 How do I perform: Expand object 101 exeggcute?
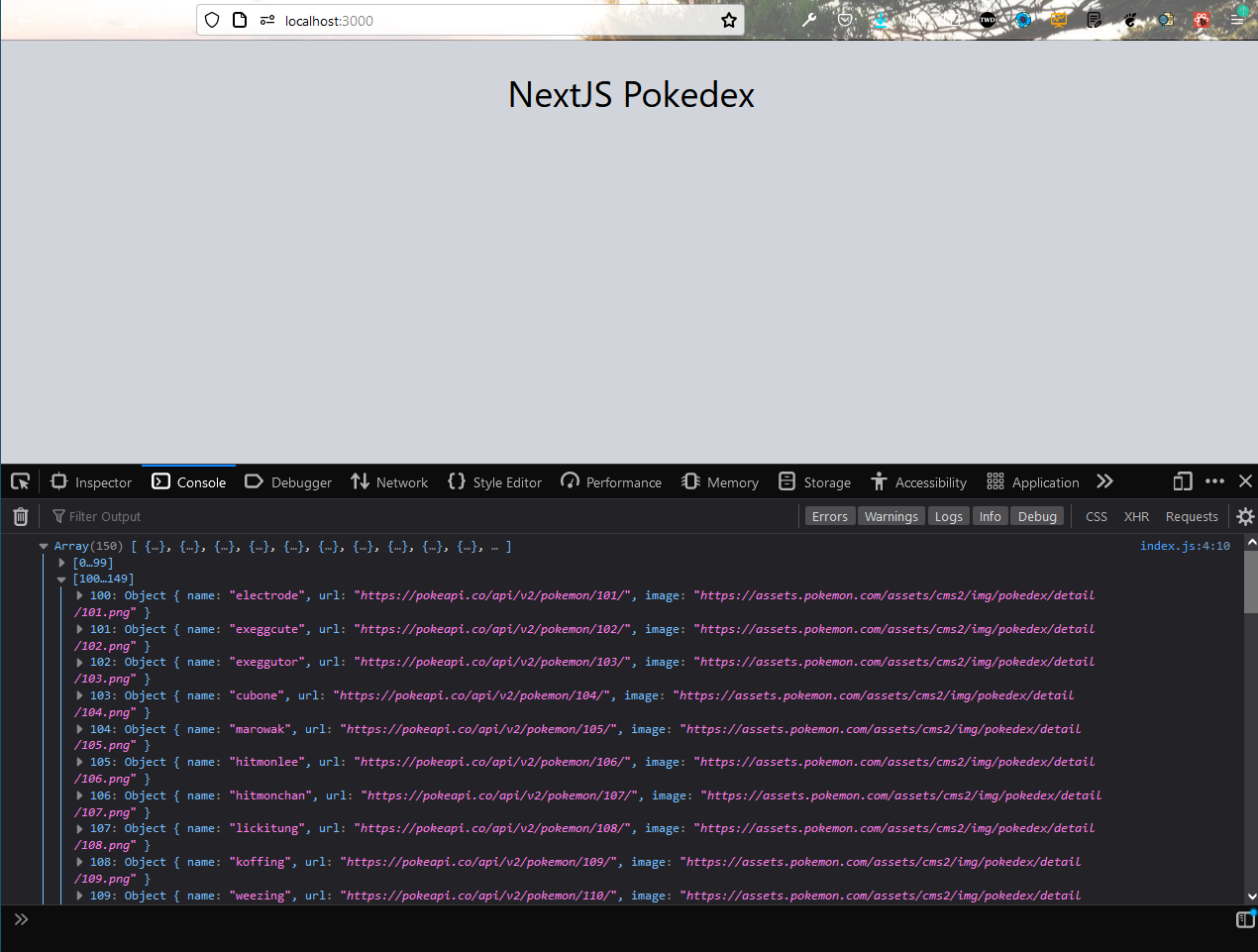[x=79, y=629]
